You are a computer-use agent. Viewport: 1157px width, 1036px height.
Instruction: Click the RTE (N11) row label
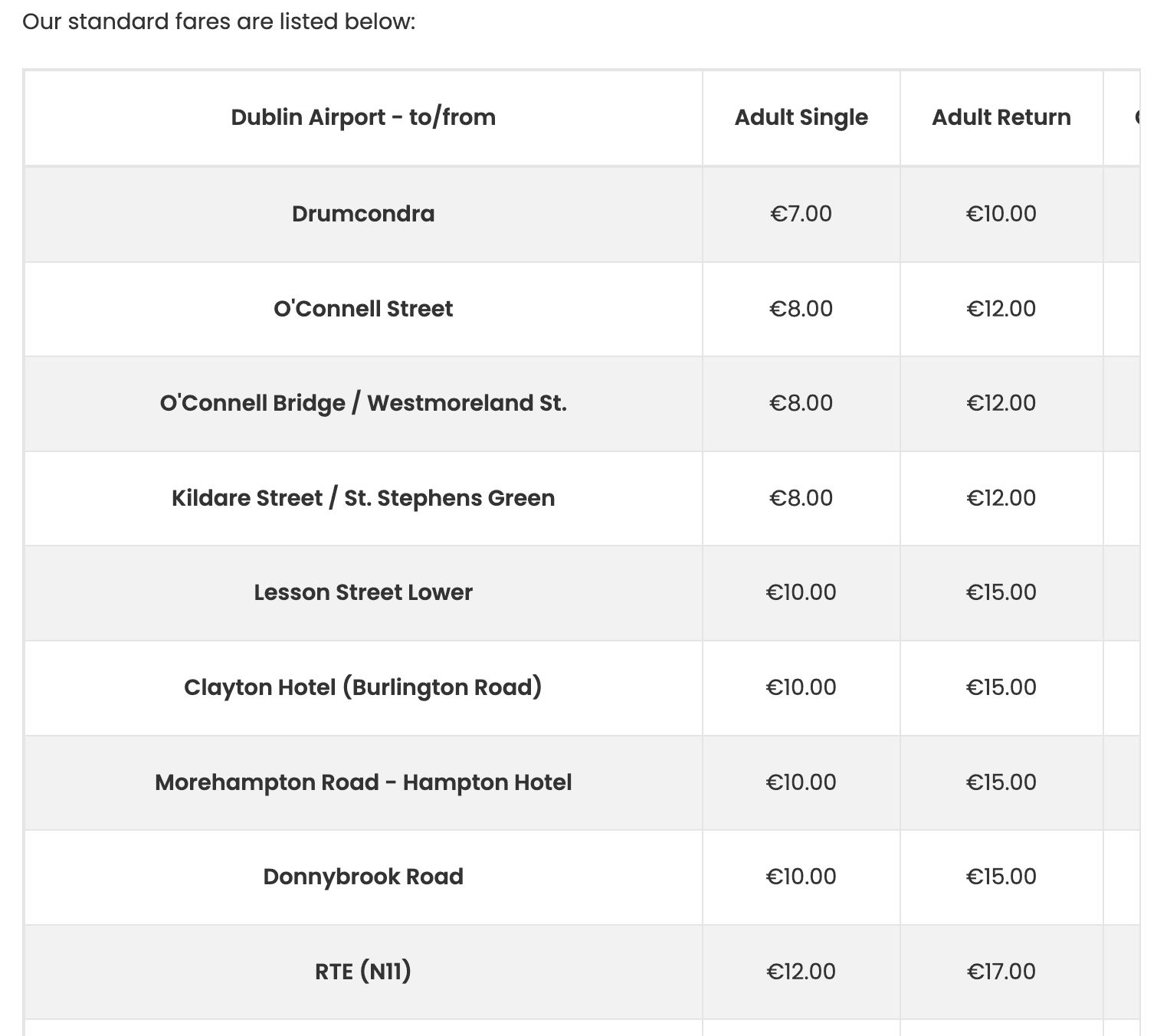click(363, 972)
